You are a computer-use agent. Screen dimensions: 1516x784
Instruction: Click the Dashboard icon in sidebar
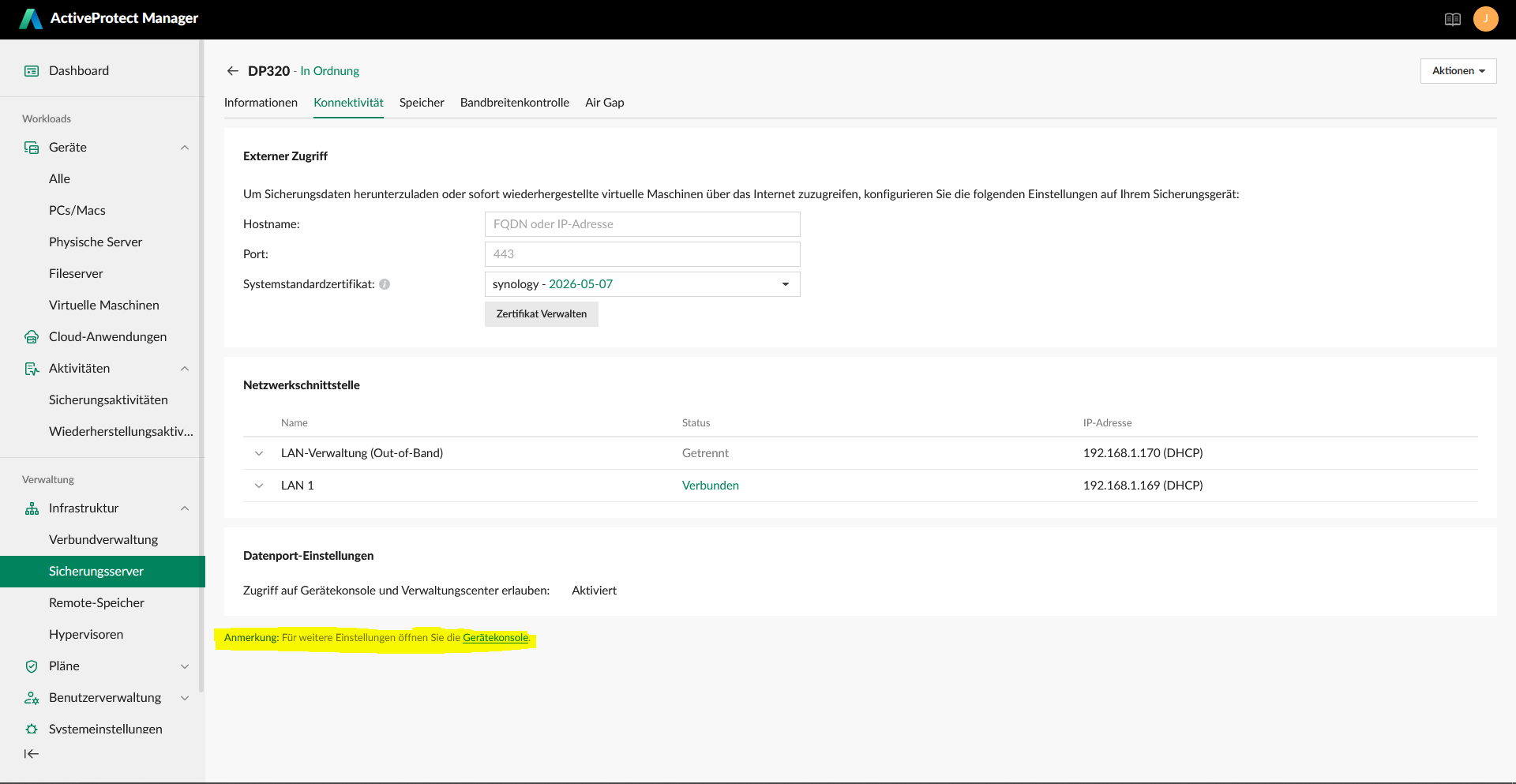[32, 71]
